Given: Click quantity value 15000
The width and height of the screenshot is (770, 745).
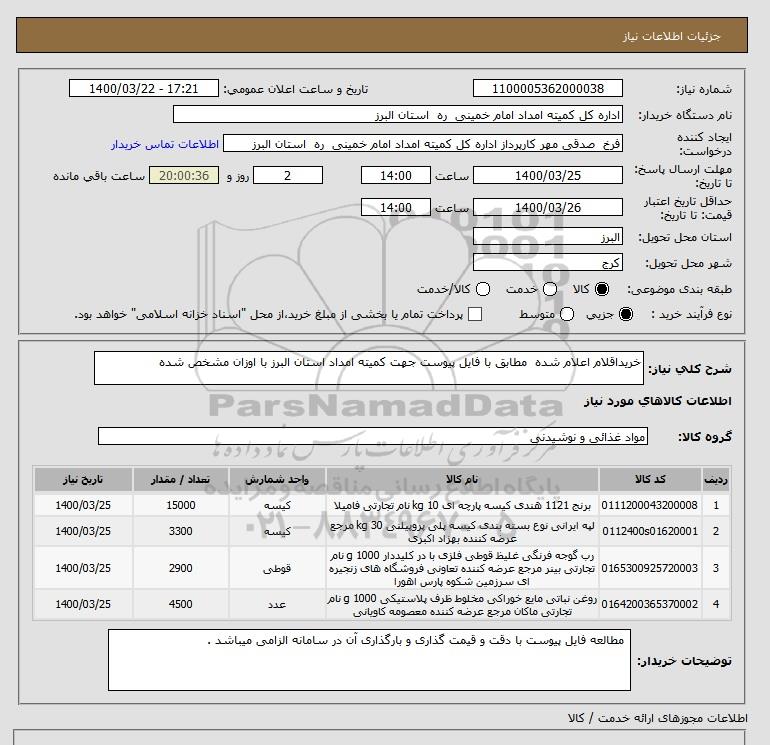Looking at the screenshot, I should (181, 505).
